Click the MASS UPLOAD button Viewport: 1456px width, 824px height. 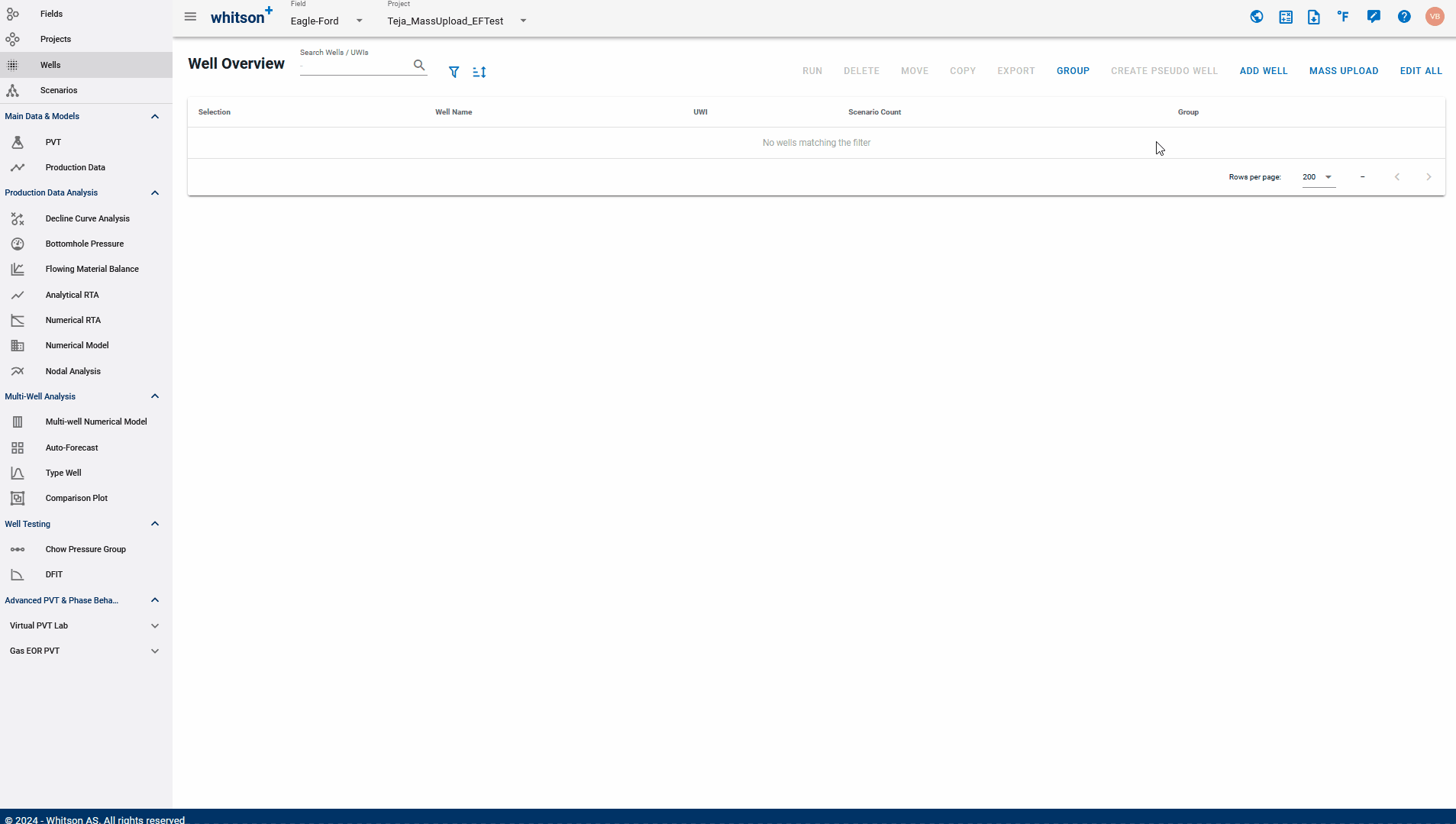pos(1344,71)
